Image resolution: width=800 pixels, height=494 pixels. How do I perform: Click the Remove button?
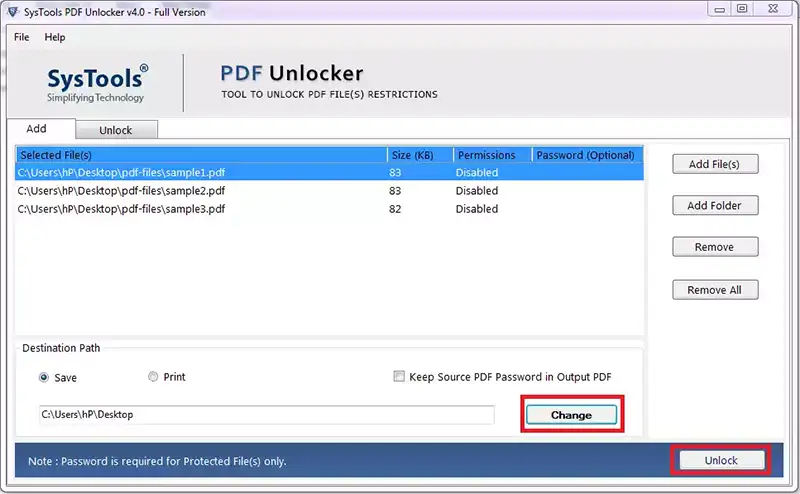point(715,247)
